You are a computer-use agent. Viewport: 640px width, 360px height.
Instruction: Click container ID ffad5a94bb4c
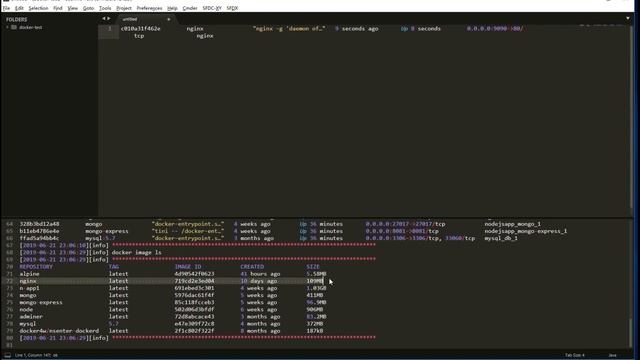click(x=39, y=238)
